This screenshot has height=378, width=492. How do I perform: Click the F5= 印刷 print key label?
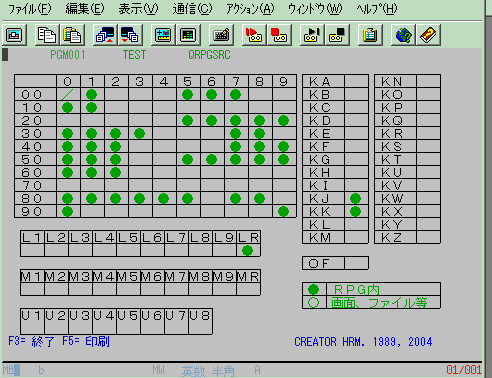tap(86, 342)
